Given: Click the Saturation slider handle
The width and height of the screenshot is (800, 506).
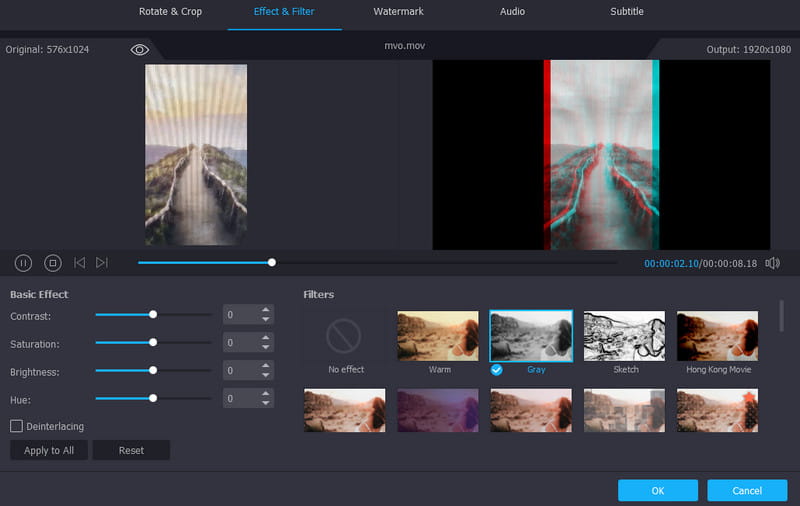Looking at the screenshot, I should coord(153,342).
